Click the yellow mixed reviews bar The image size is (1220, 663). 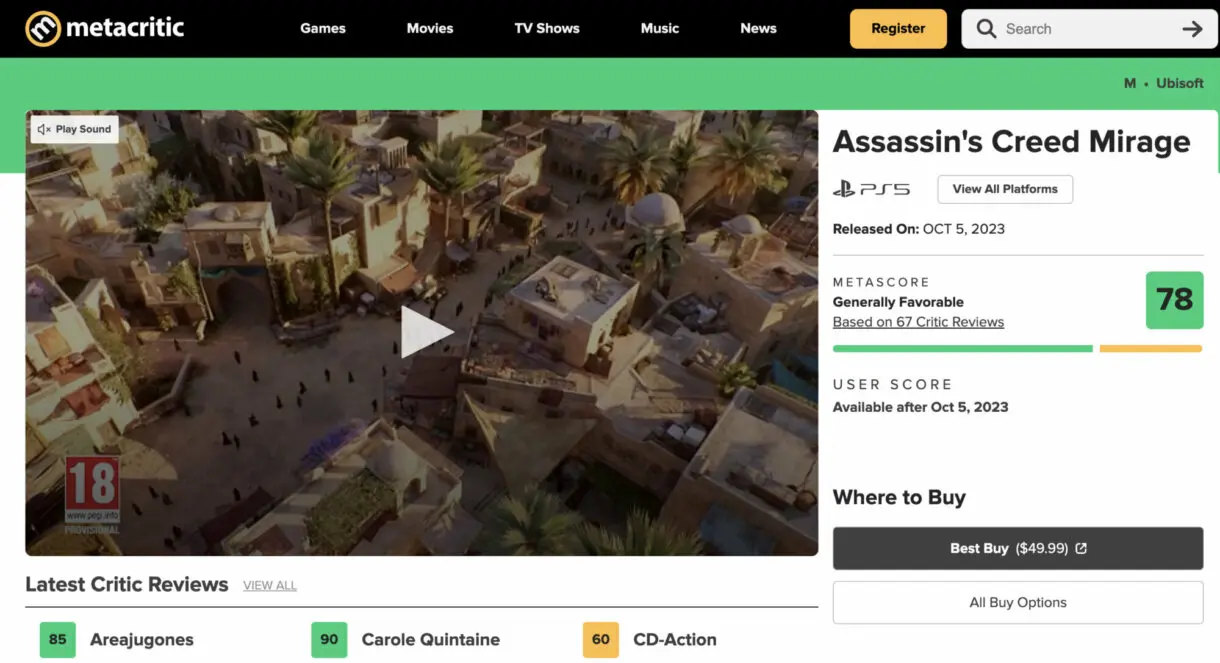1150,349
